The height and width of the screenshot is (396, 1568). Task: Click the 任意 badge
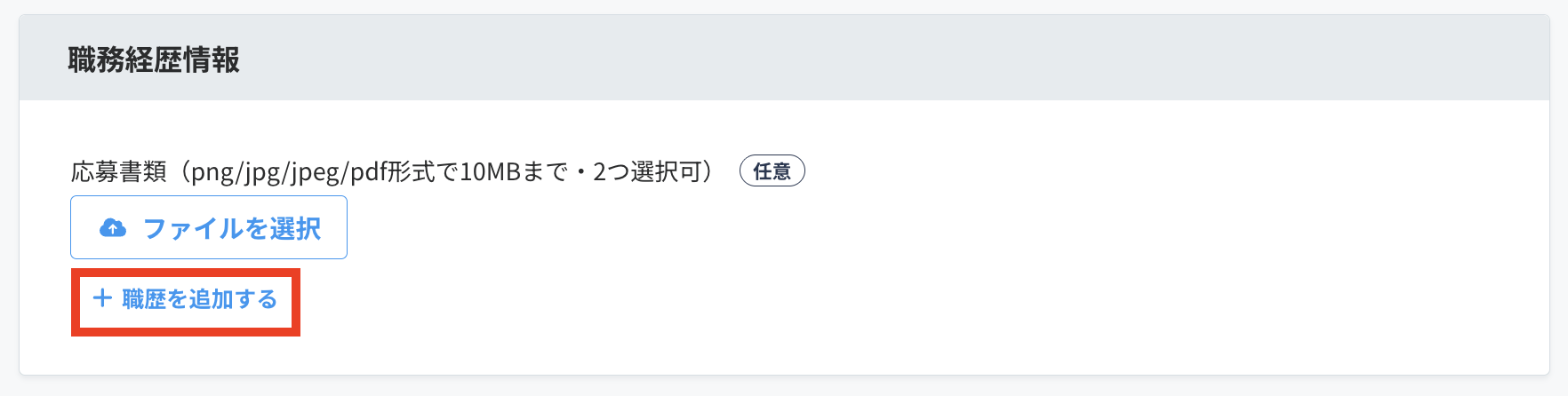(x=772, y=171)
